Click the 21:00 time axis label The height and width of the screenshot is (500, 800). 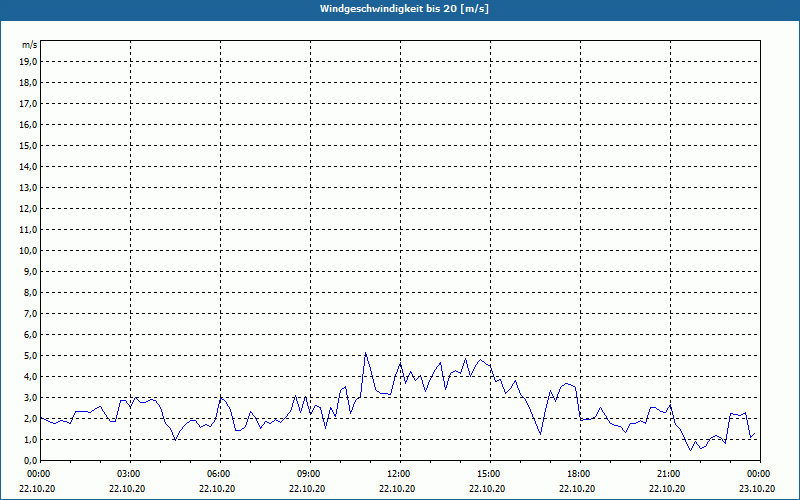coord(670,474)
